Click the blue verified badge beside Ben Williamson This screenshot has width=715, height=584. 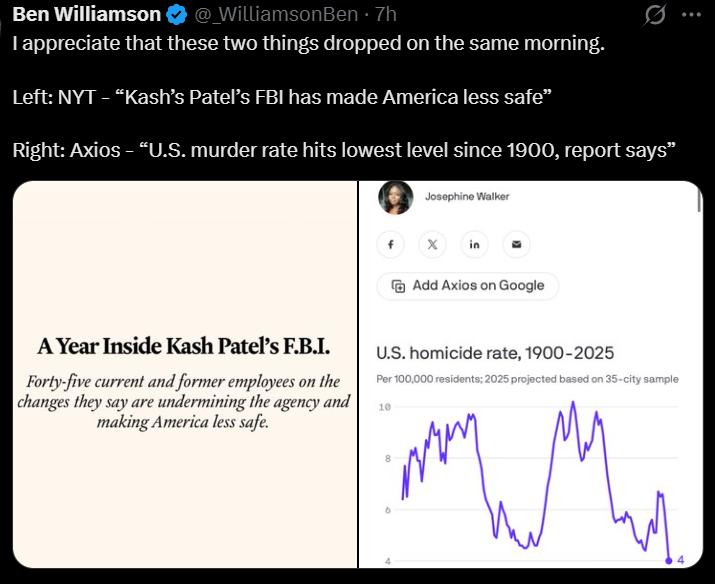tap(176, 15)
